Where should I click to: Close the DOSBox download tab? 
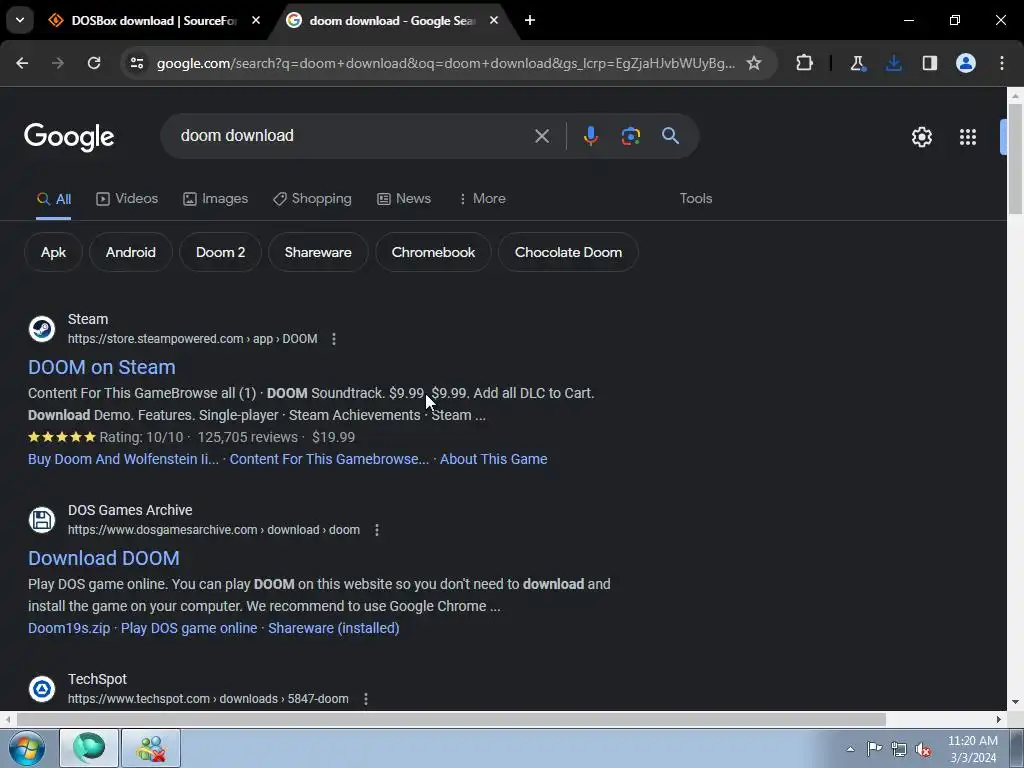pyautogui.click(x=256, y=20)
